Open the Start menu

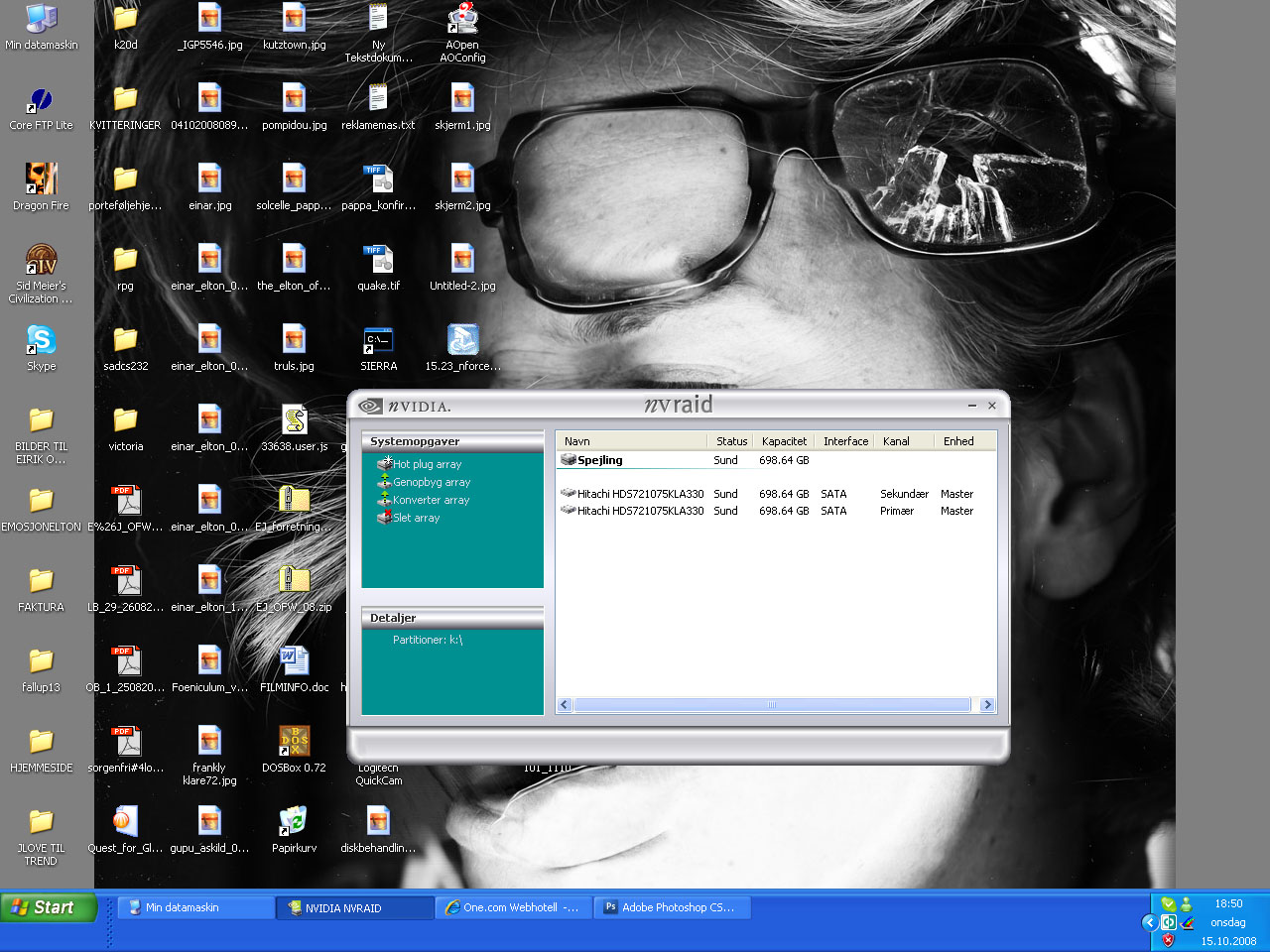pyautogui.click(x=49, y=907)
